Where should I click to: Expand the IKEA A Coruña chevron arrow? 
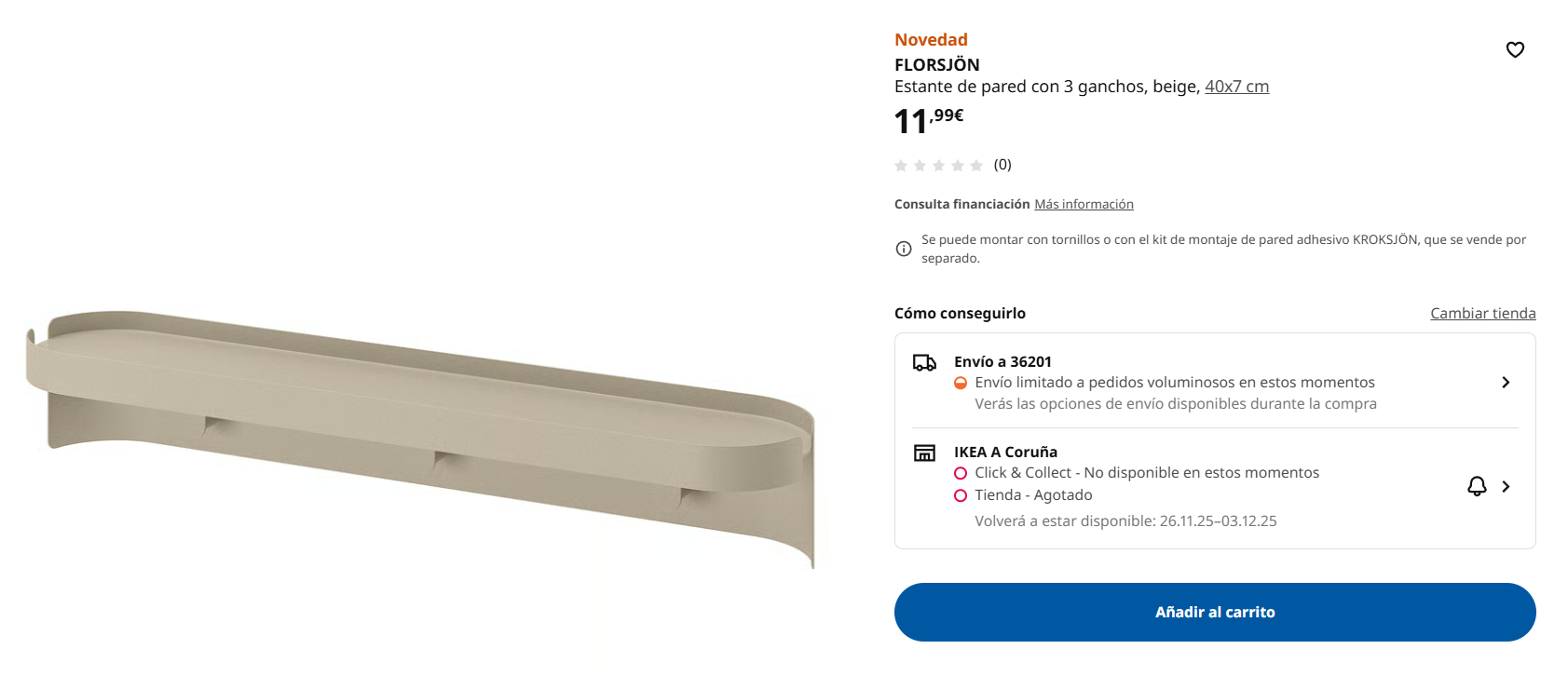point(1506,486)
